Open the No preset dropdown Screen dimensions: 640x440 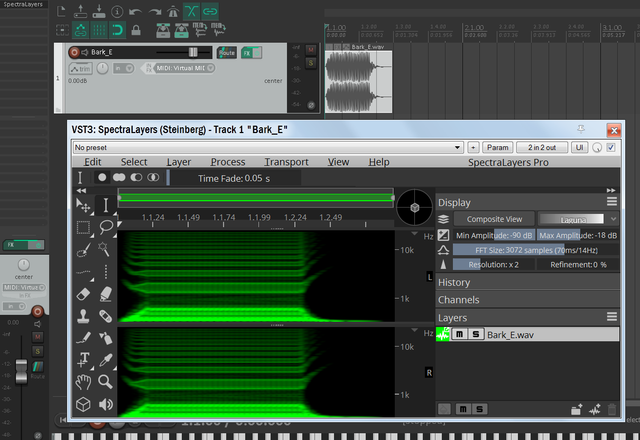pos(268,147)
